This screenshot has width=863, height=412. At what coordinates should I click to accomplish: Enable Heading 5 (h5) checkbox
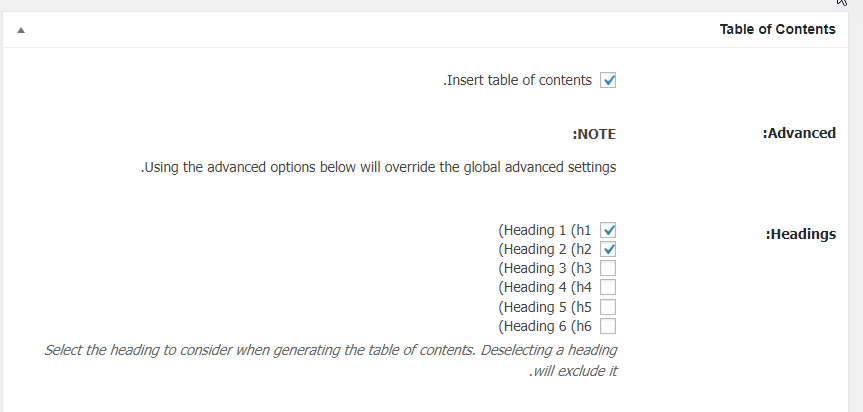coord(608,307)
